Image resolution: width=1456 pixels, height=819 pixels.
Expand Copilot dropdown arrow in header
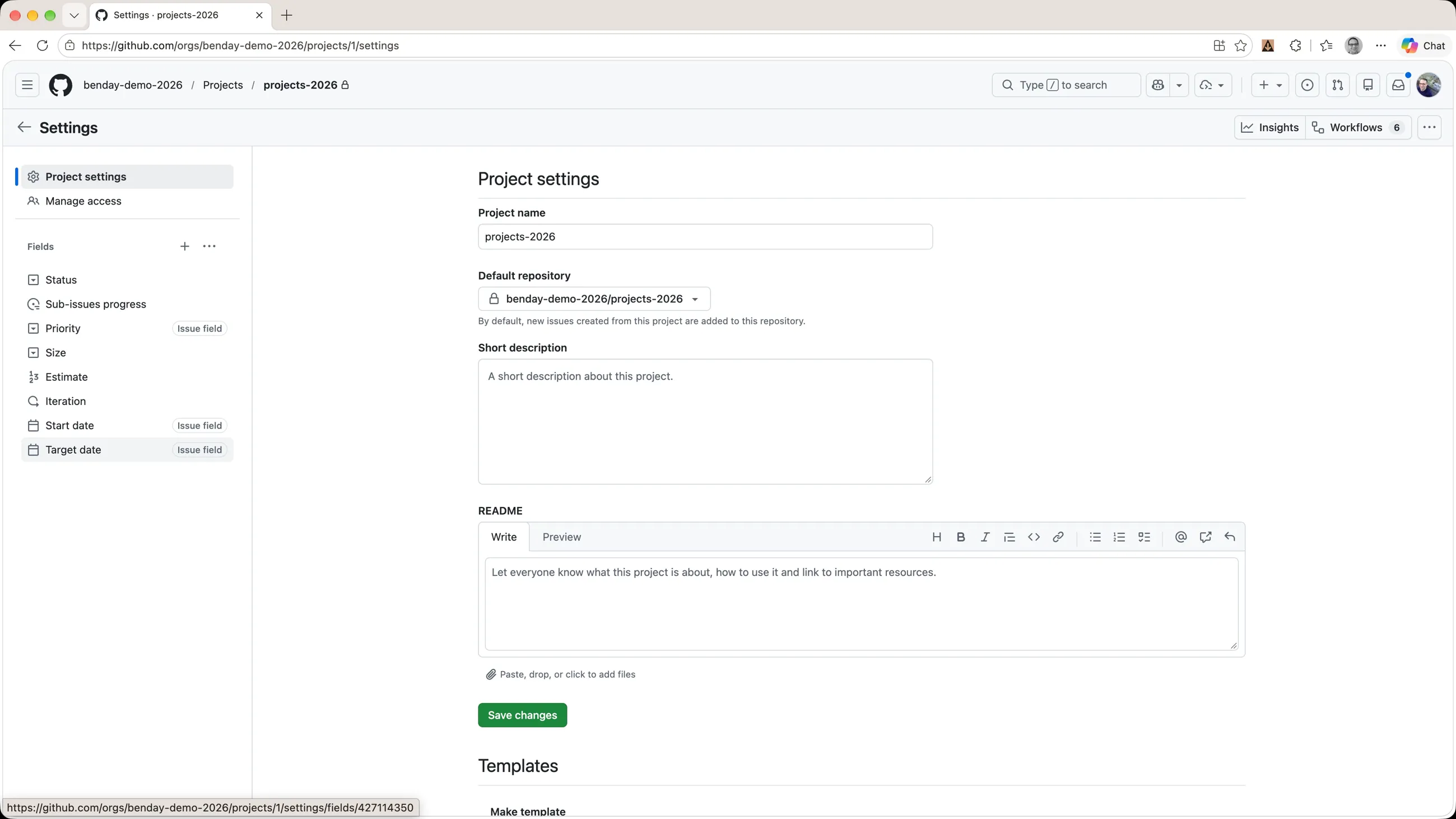coord(1179,85)
